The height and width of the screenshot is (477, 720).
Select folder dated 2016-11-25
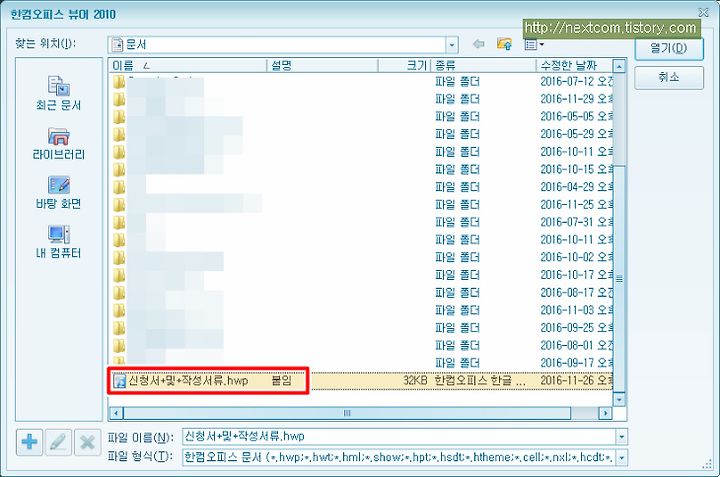(361, 205)
